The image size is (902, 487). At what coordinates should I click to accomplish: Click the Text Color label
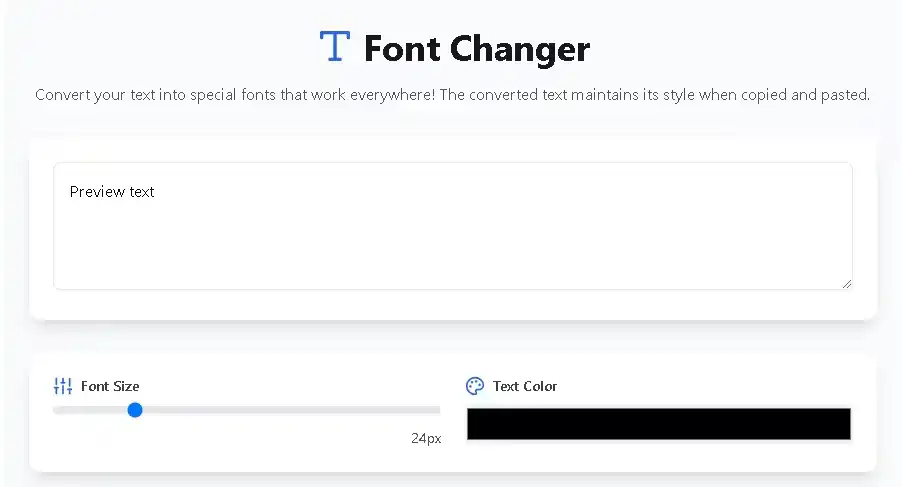(x=524, y=386)
